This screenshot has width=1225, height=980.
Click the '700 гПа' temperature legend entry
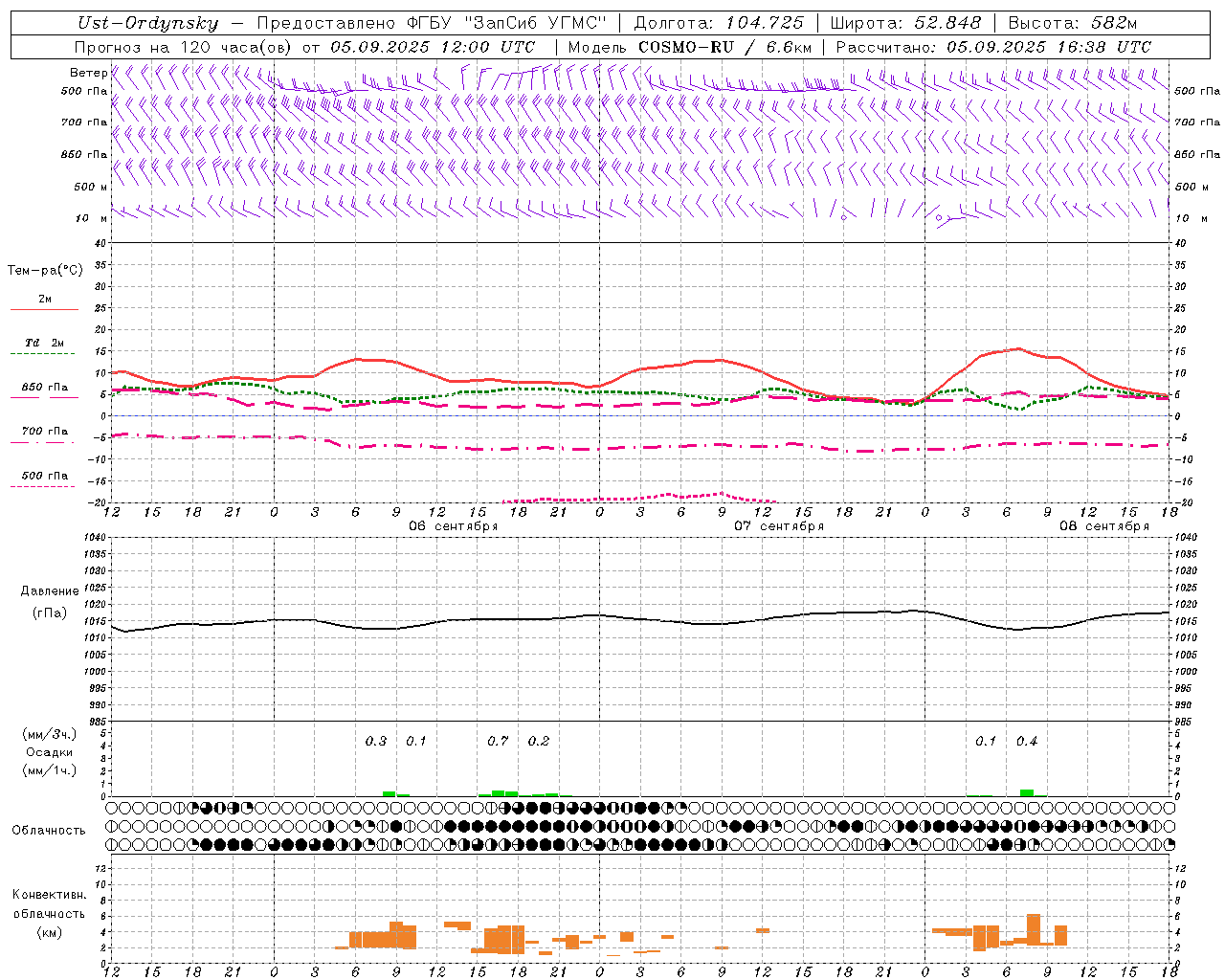pos(45,431)
